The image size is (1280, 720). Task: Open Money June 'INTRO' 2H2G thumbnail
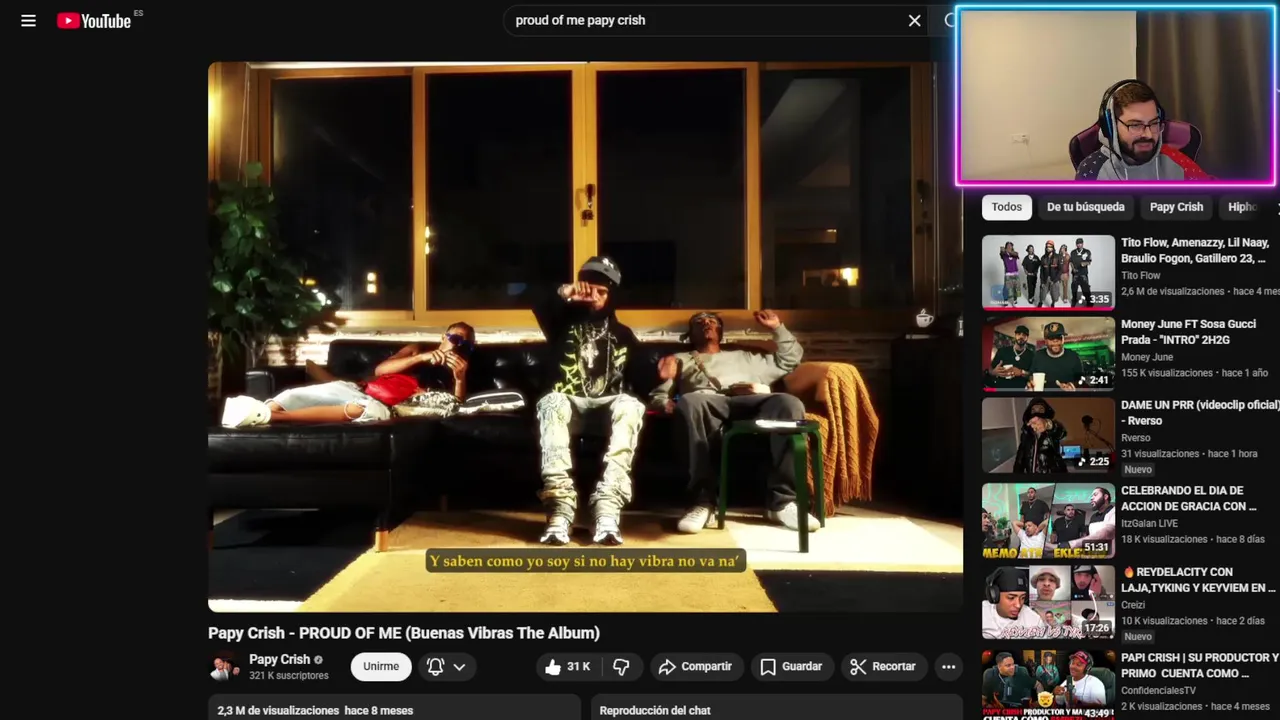coord(1048,354)
